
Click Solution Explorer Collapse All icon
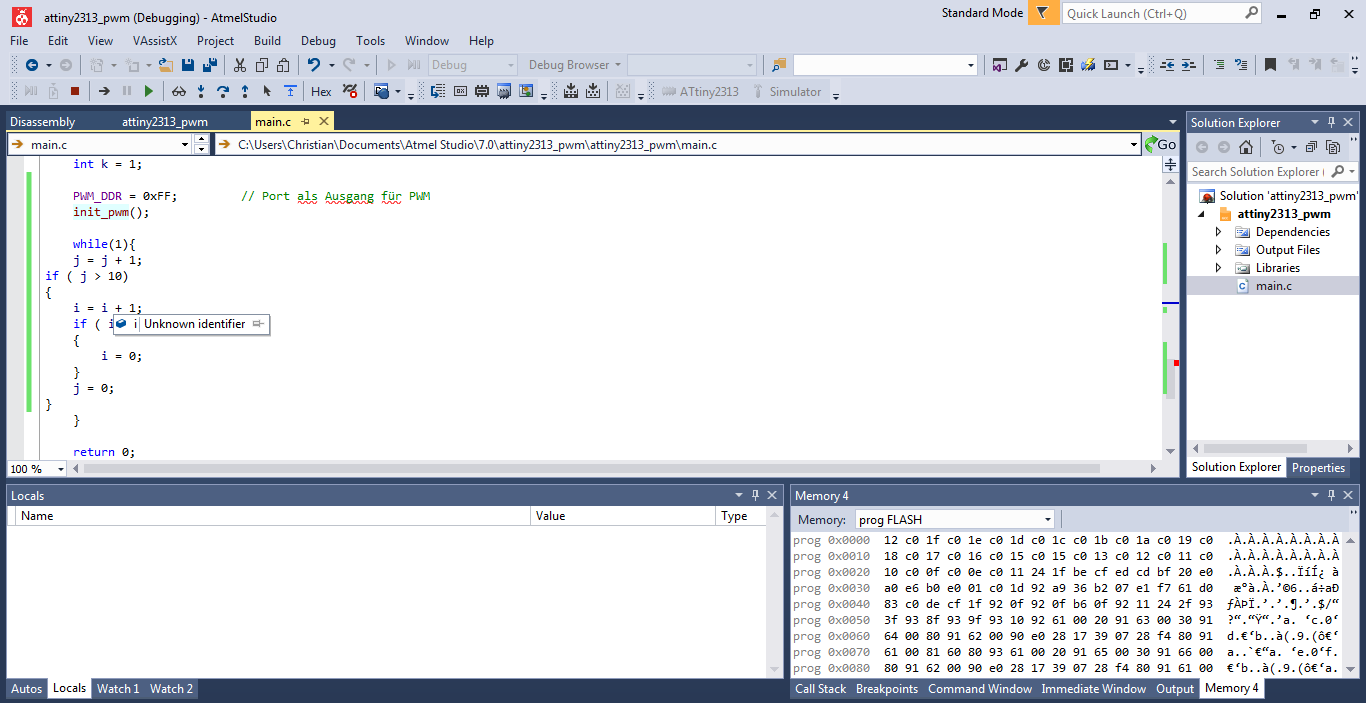point(1311,147)
